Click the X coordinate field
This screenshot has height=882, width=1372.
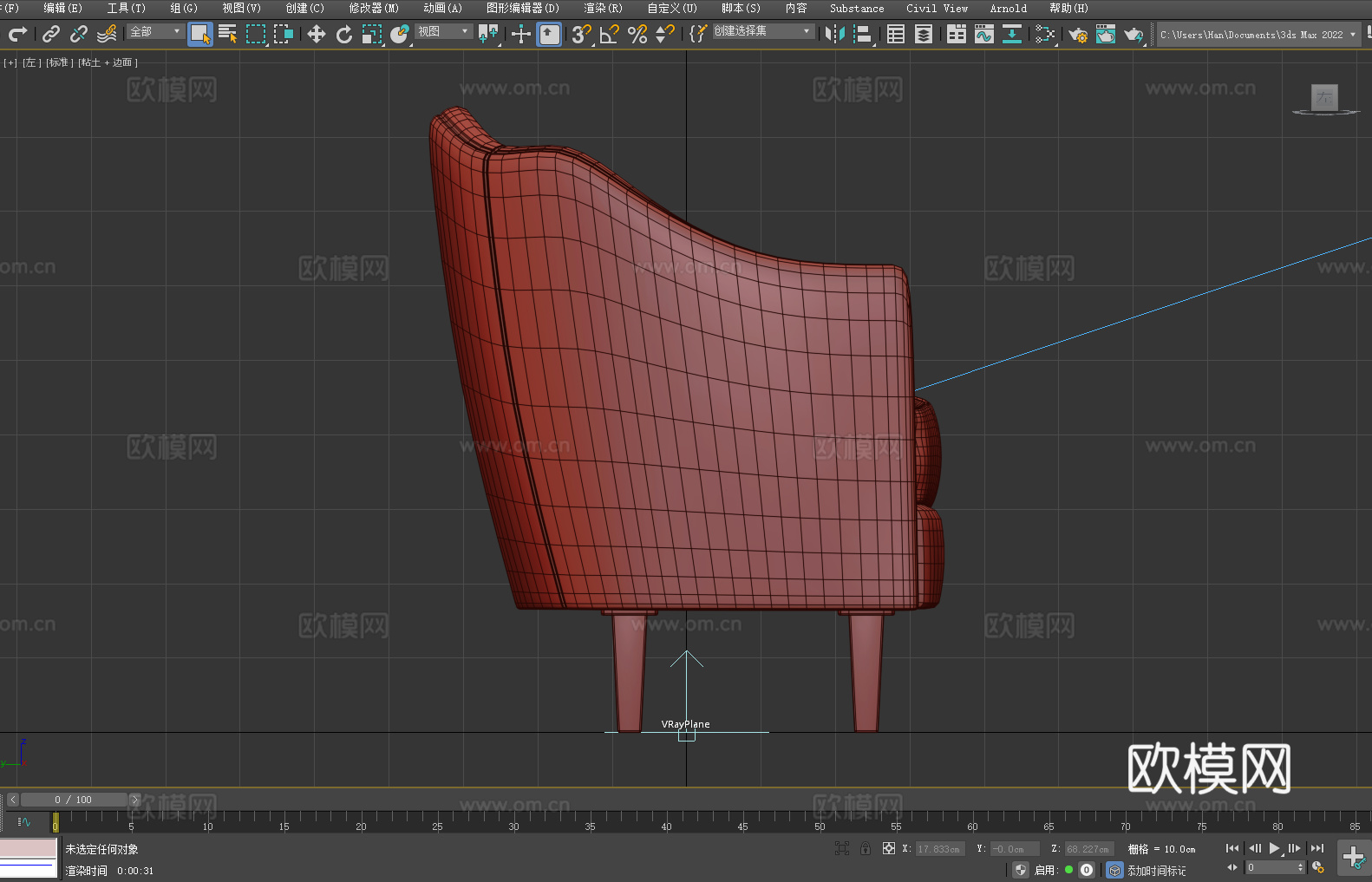pyautogui.click(x=938, y=849)
